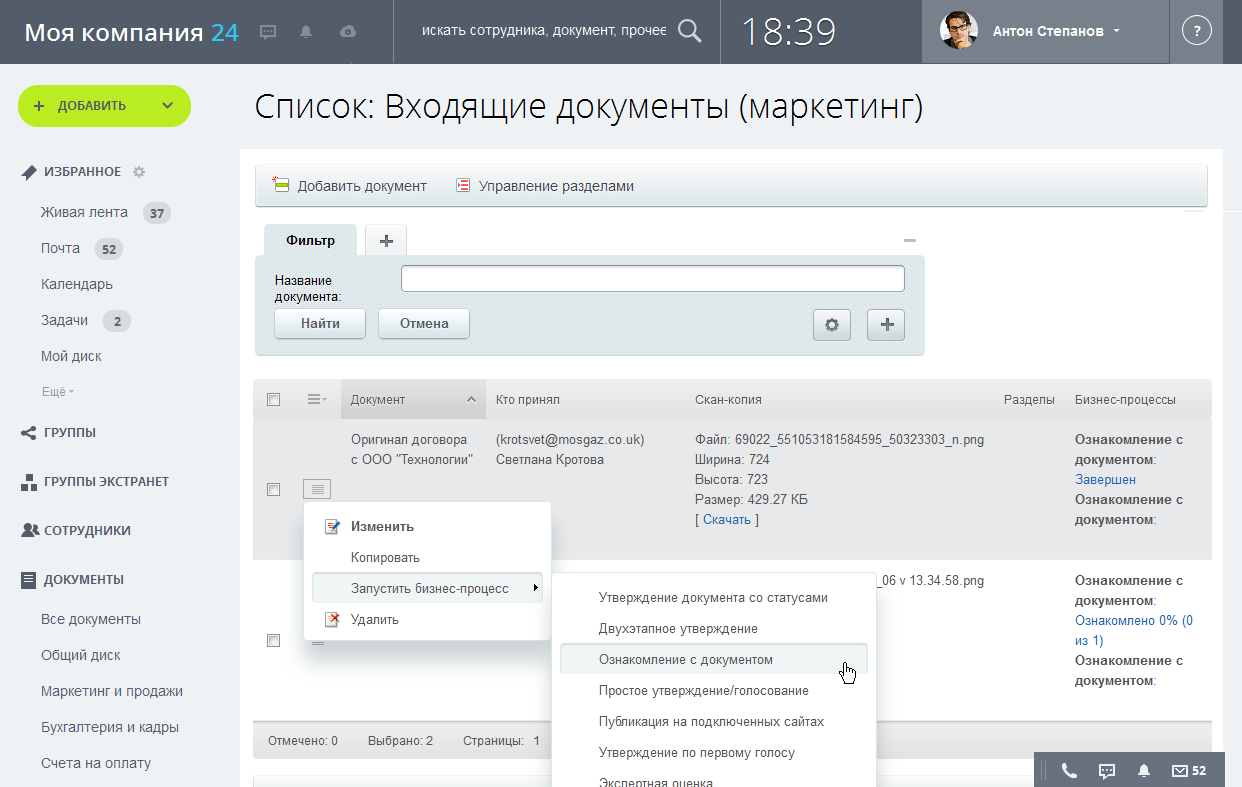Click the Favorites settings gear icon
Image resolution: width=1242 pixels, height=787 pixels.
139,172
